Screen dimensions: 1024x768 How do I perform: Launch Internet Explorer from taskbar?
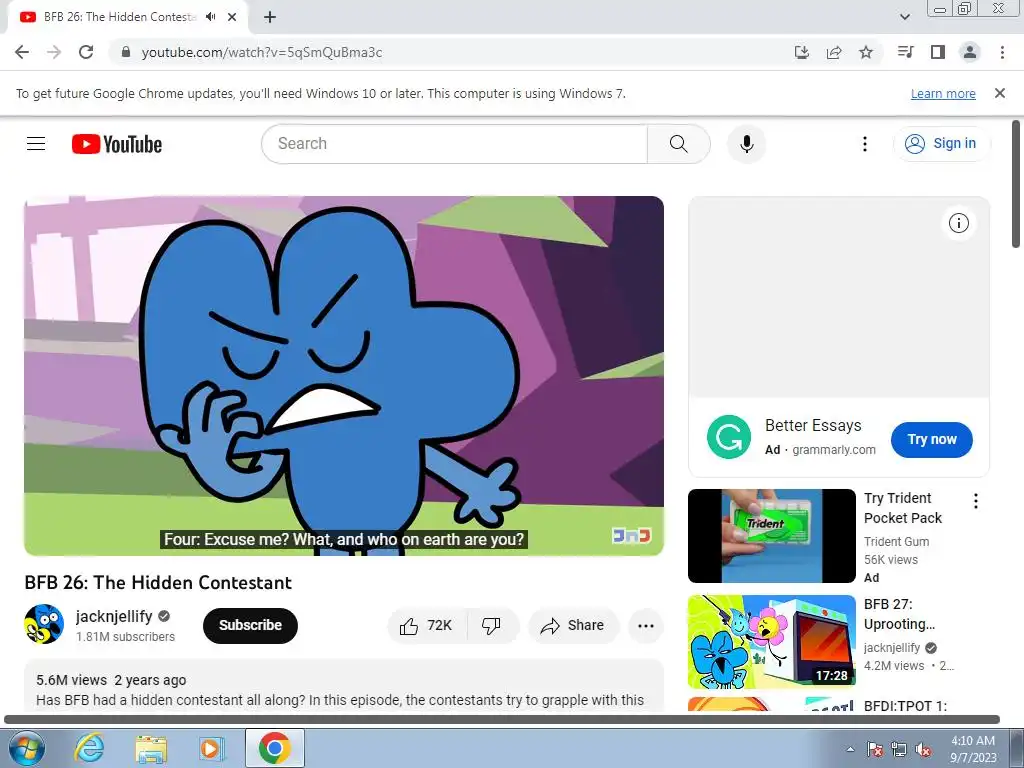point(89,748)
